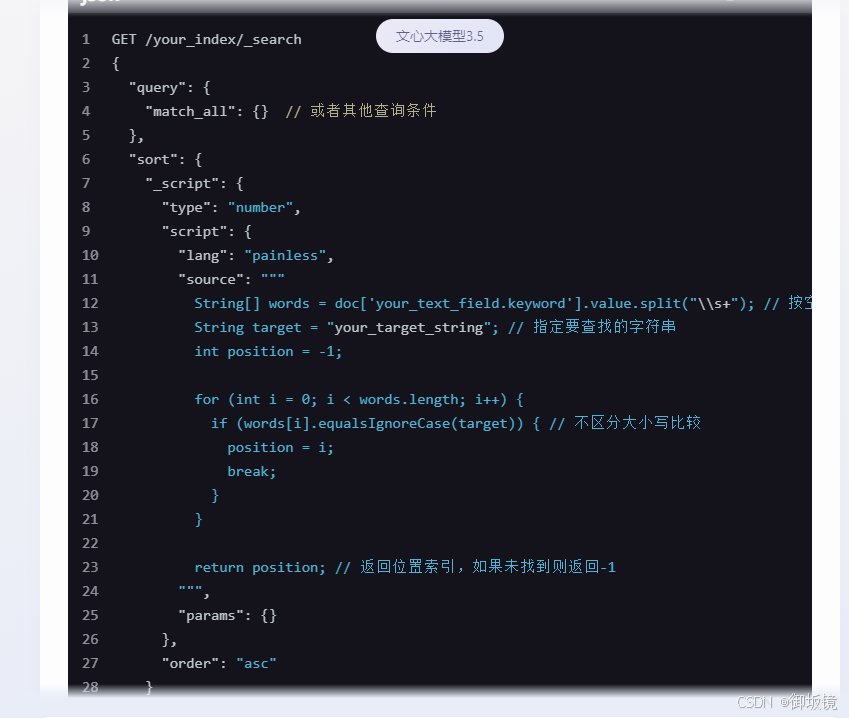Click the position = i; statement

[280, 447]
